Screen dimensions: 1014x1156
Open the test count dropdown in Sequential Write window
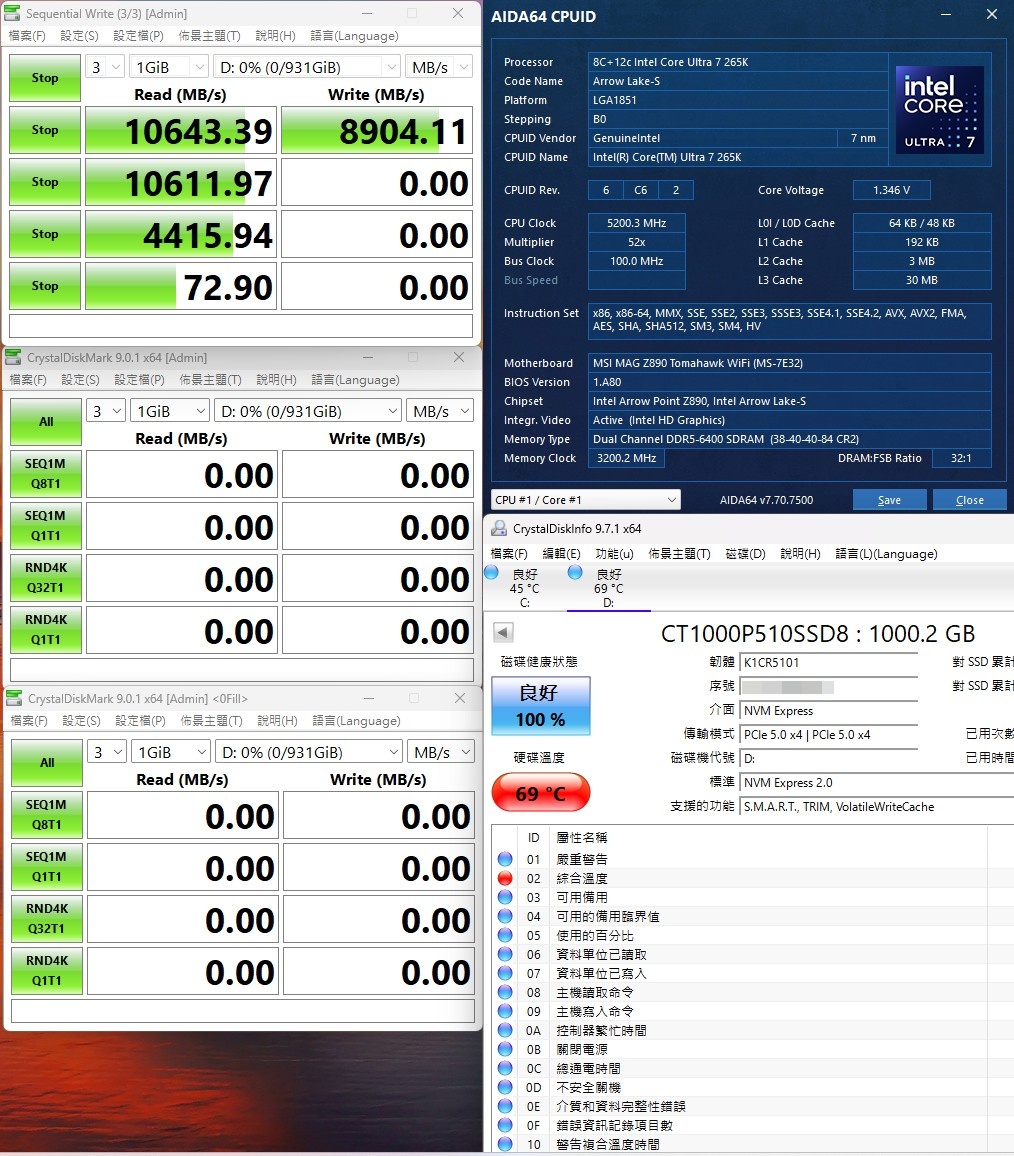105,67
